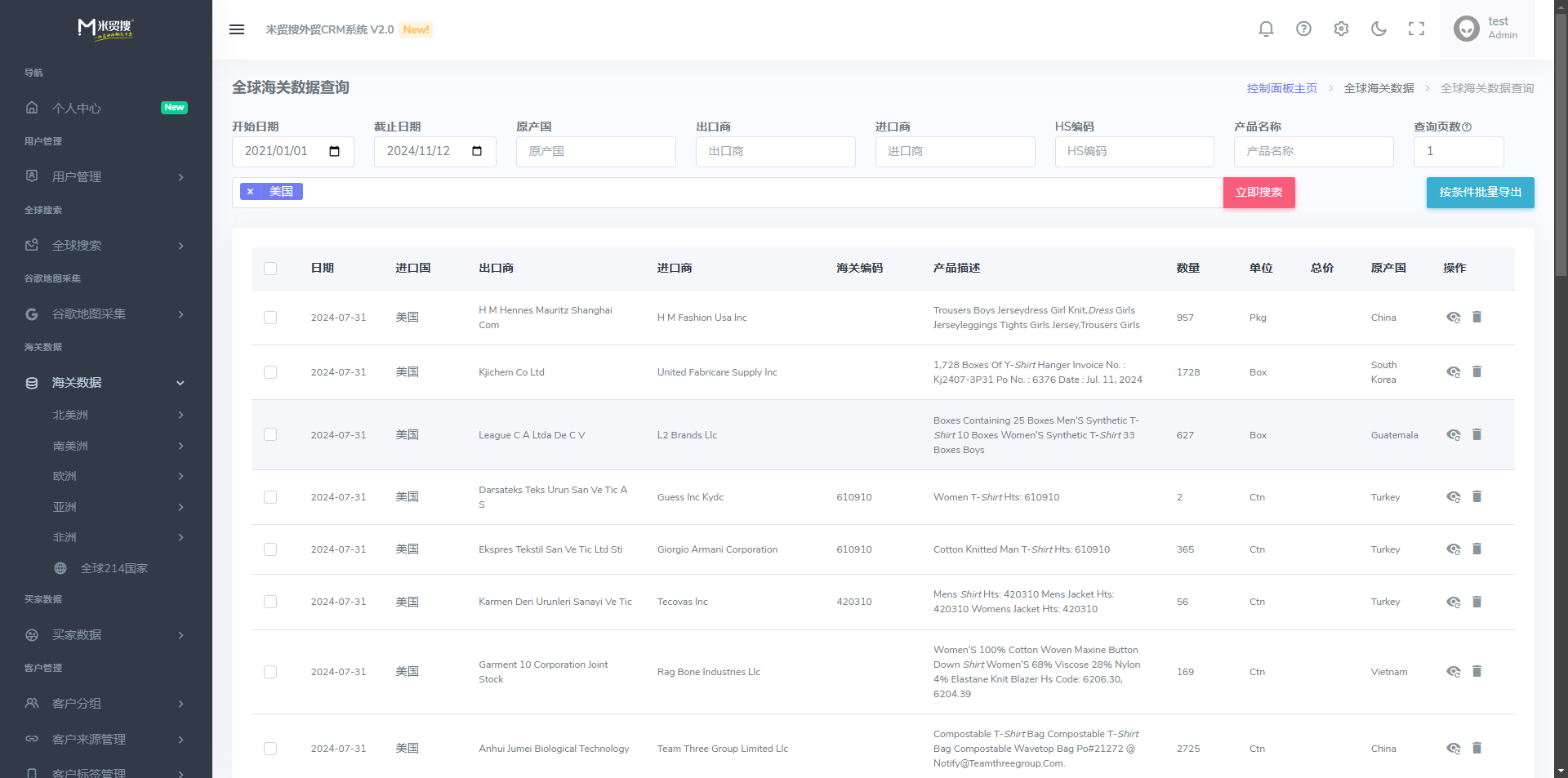Viewport: 1568px width, 778px height.
Task: Check the Ekspres Tekstil row
Action: (270, 549)
